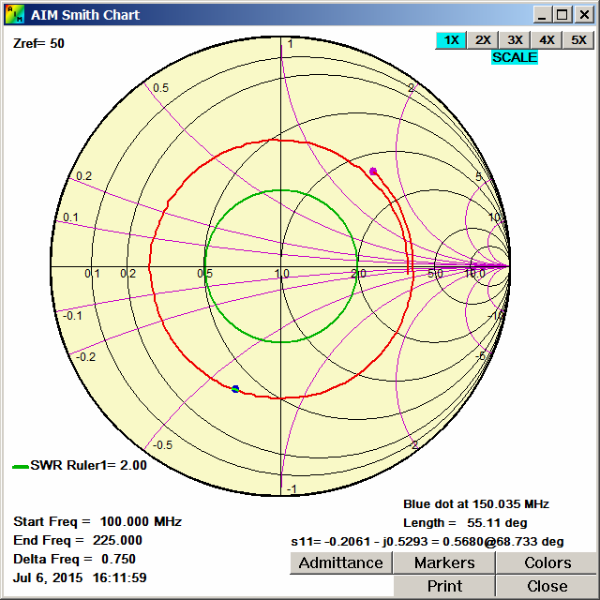Click Start Freq = 100.000 MHz text
The width and height of the screenshot is (600, 600).
point(98,522)
